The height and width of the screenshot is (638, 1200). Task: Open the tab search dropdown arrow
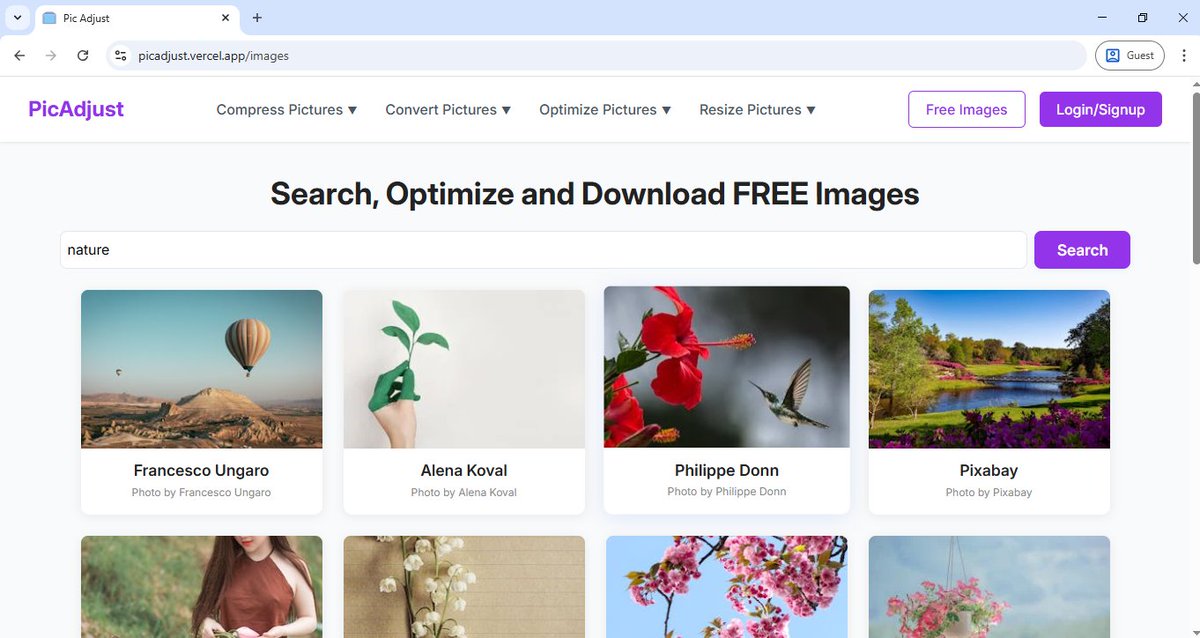click(x=17, y=18)
